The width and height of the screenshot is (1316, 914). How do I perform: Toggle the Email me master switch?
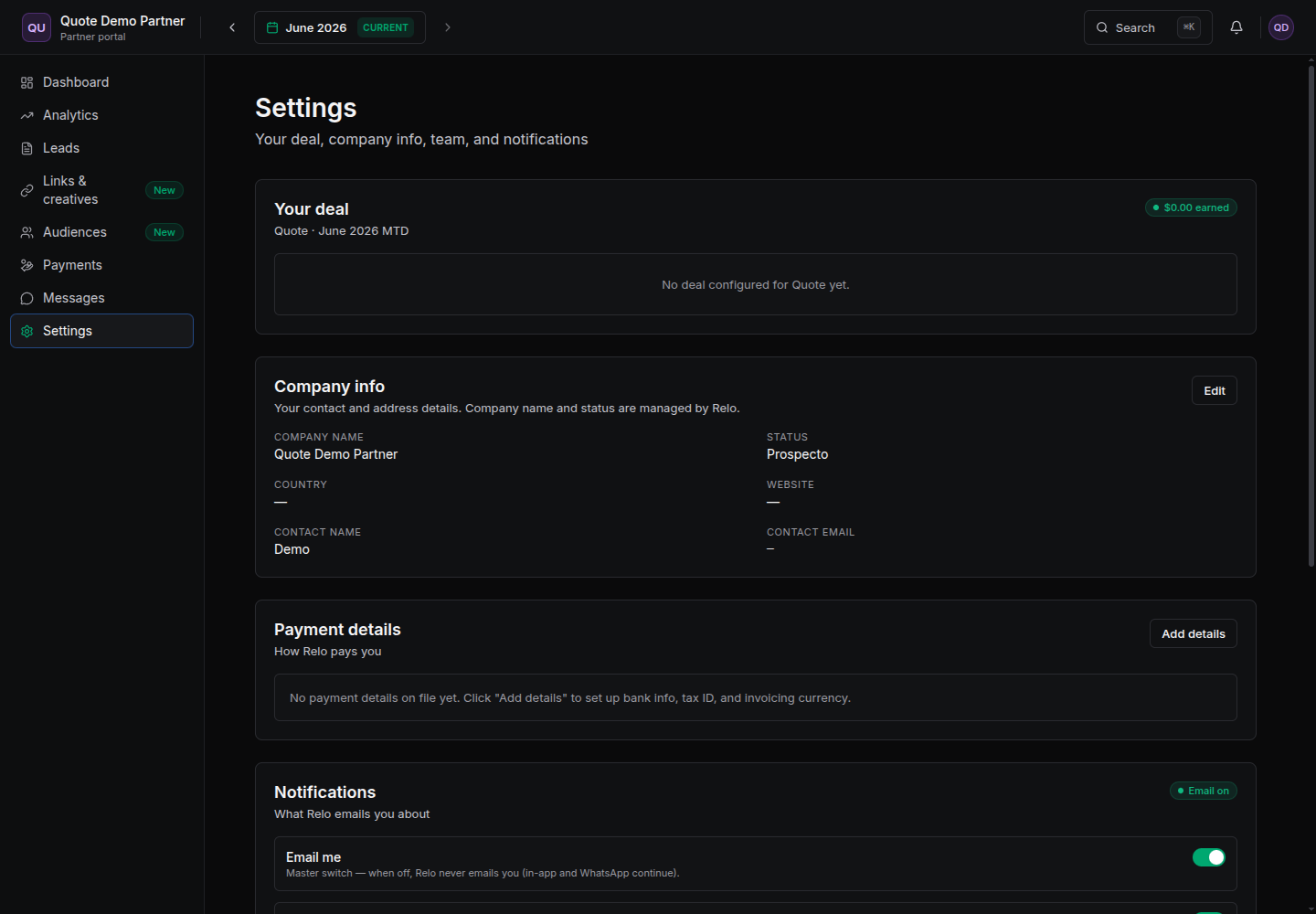tap(1209, 857)
